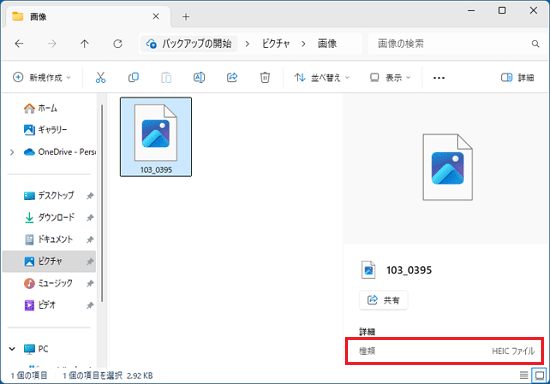This screenshot has width=550, height=384.
Task: Click the Share icon in toolbar
Action: (x=232, y=78)
